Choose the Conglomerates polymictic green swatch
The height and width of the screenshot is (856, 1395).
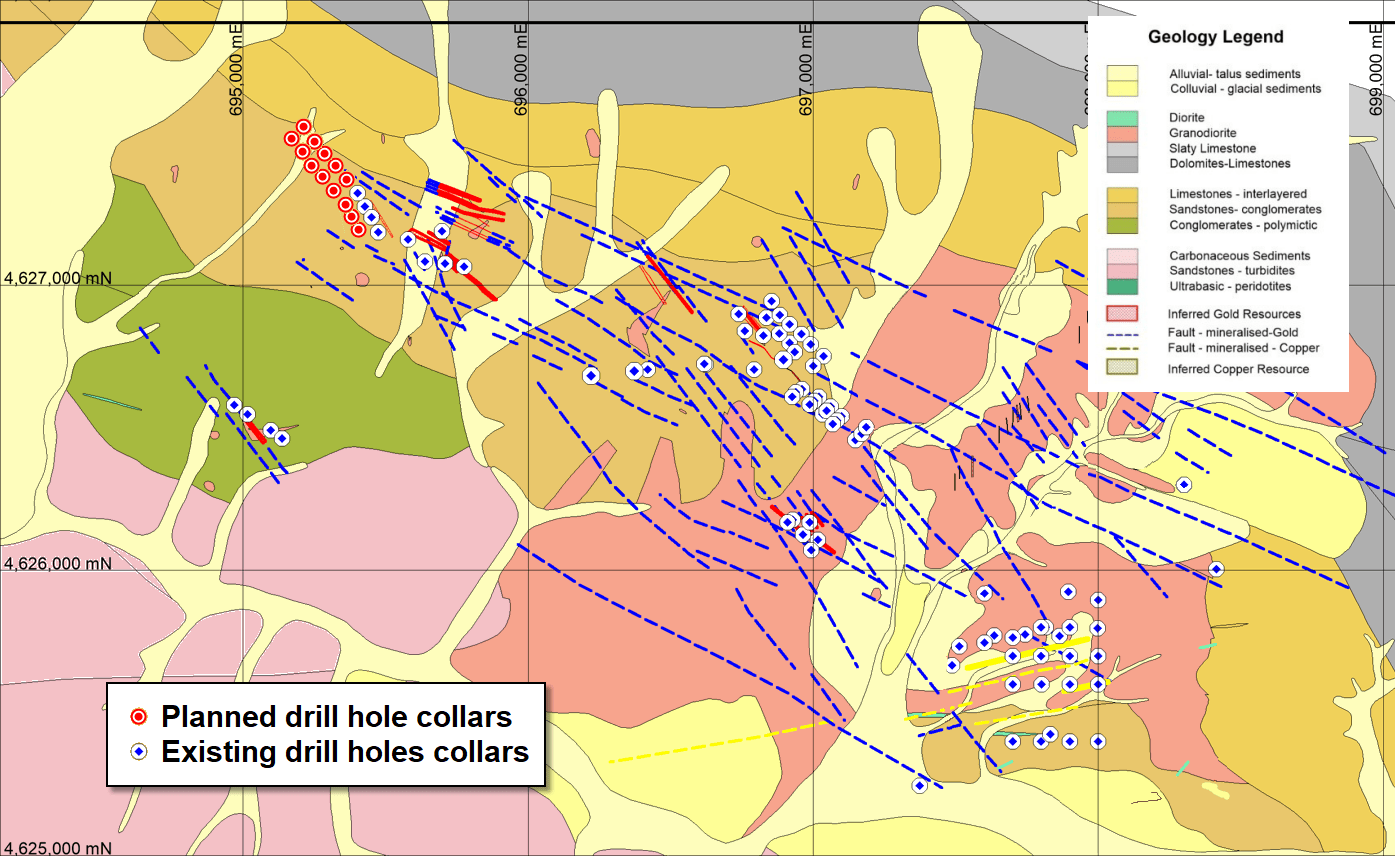(x=1122, y=225)
